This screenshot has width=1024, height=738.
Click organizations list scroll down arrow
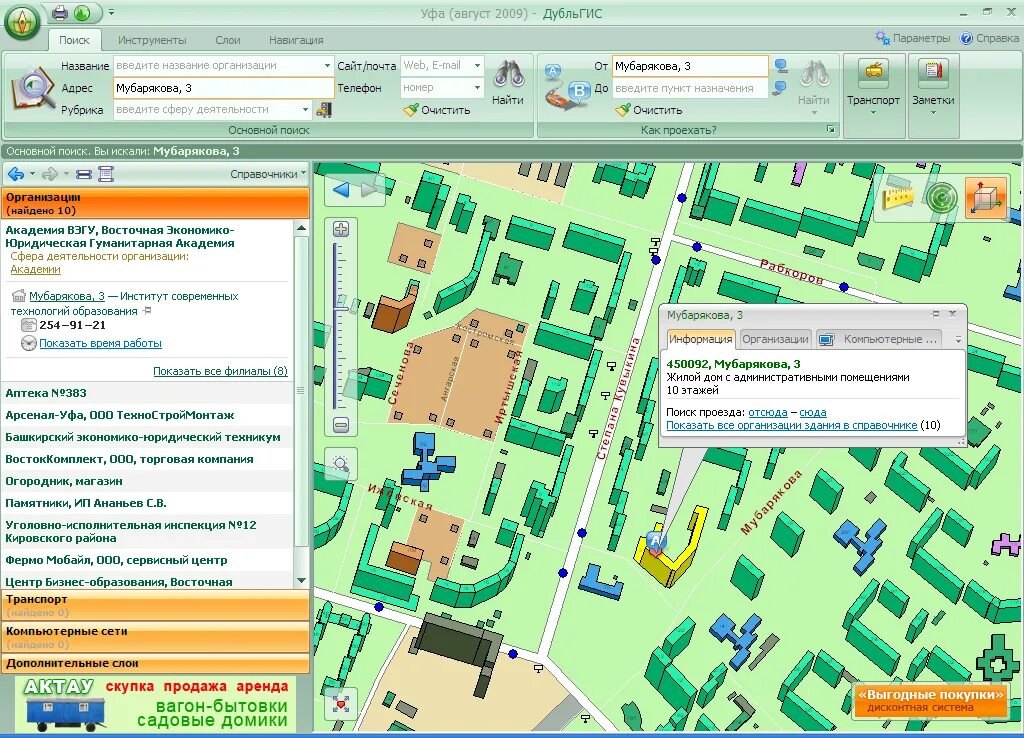point(301,580)
